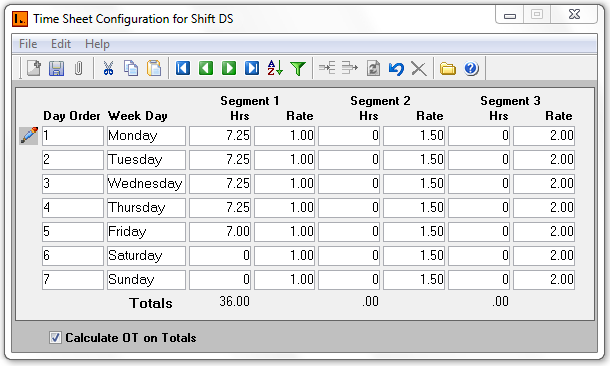Go to last record arrow icon
This screenshot has width=610, height=366.
(x=252, y=68)
